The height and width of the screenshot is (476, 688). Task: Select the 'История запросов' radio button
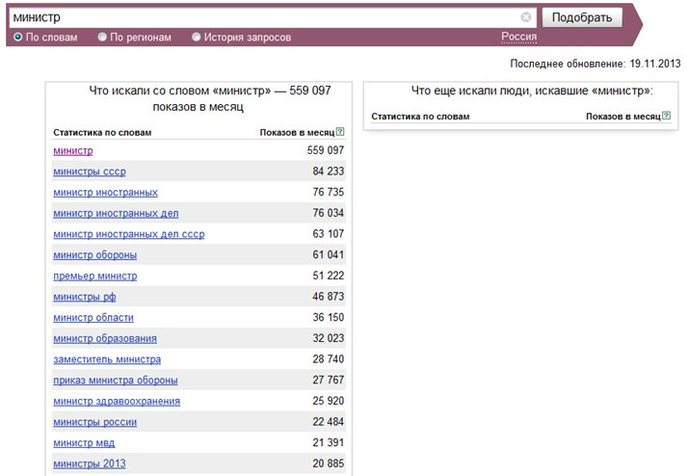(x=196, y=37)
